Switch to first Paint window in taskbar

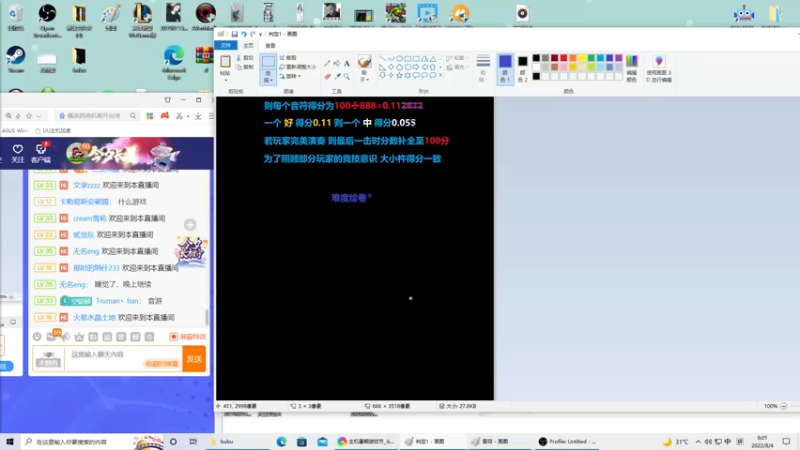pos(431,442)
